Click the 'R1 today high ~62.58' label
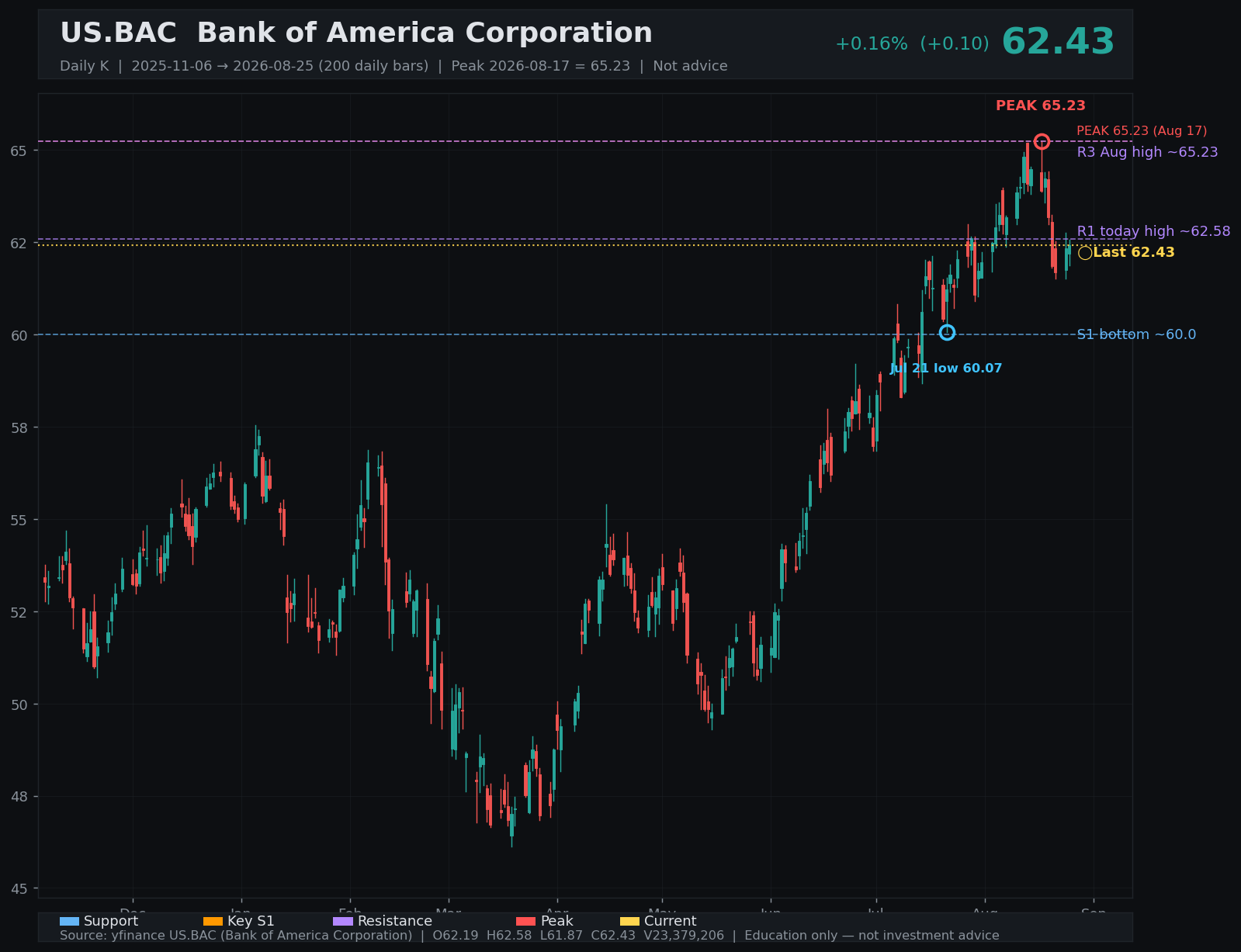 1153,231
